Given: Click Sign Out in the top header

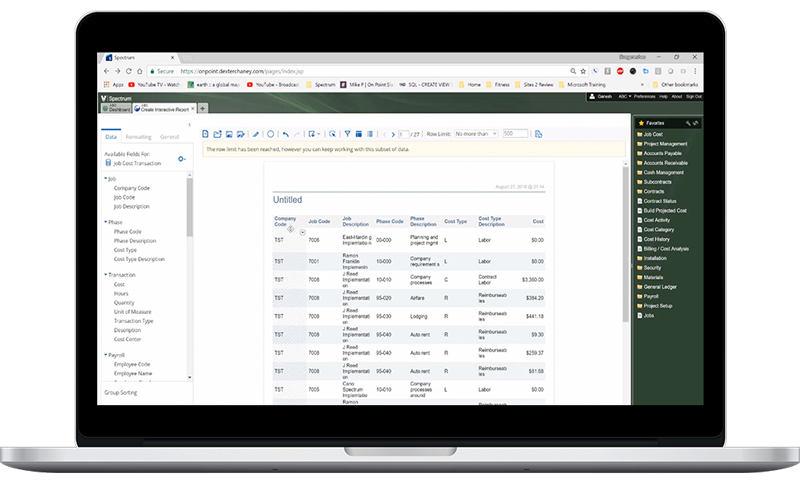Looking at the screenshot, I should tap(694, 96).
